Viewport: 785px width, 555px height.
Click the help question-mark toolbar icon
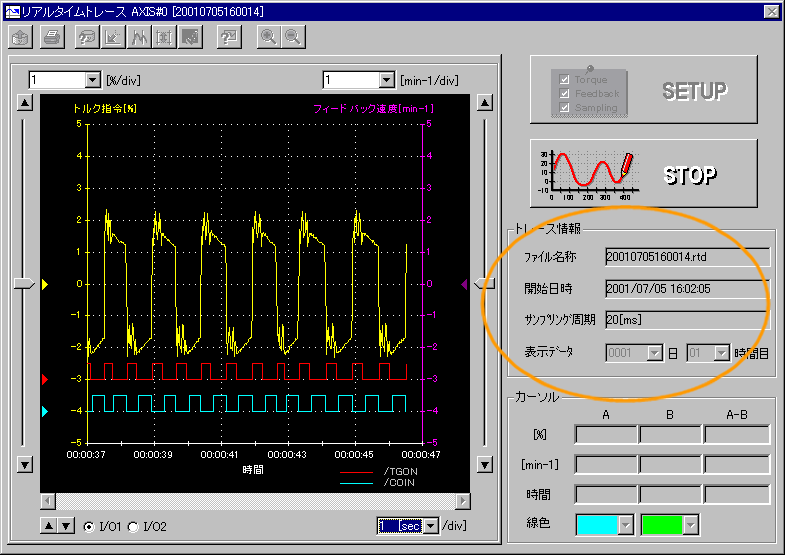[x=230, y=37]
